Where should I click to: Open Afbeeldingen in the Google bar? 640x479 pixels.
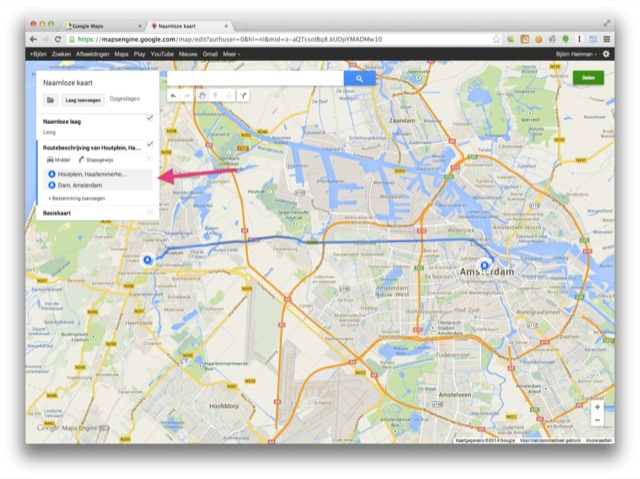[x=93, y=54]
